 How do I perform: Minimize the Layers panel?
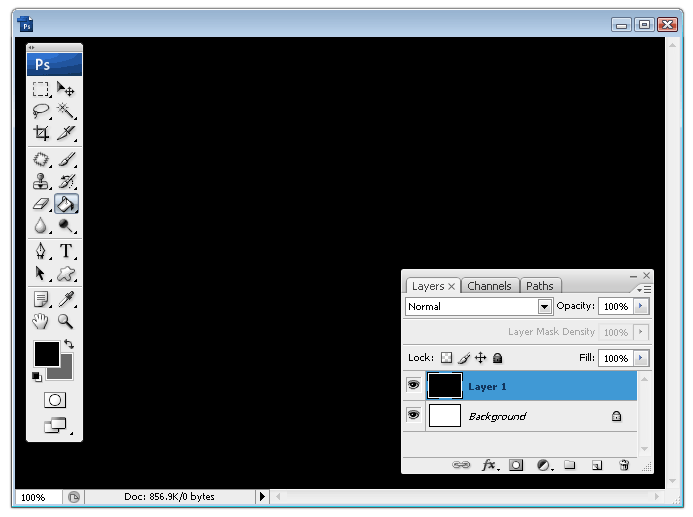633,276
